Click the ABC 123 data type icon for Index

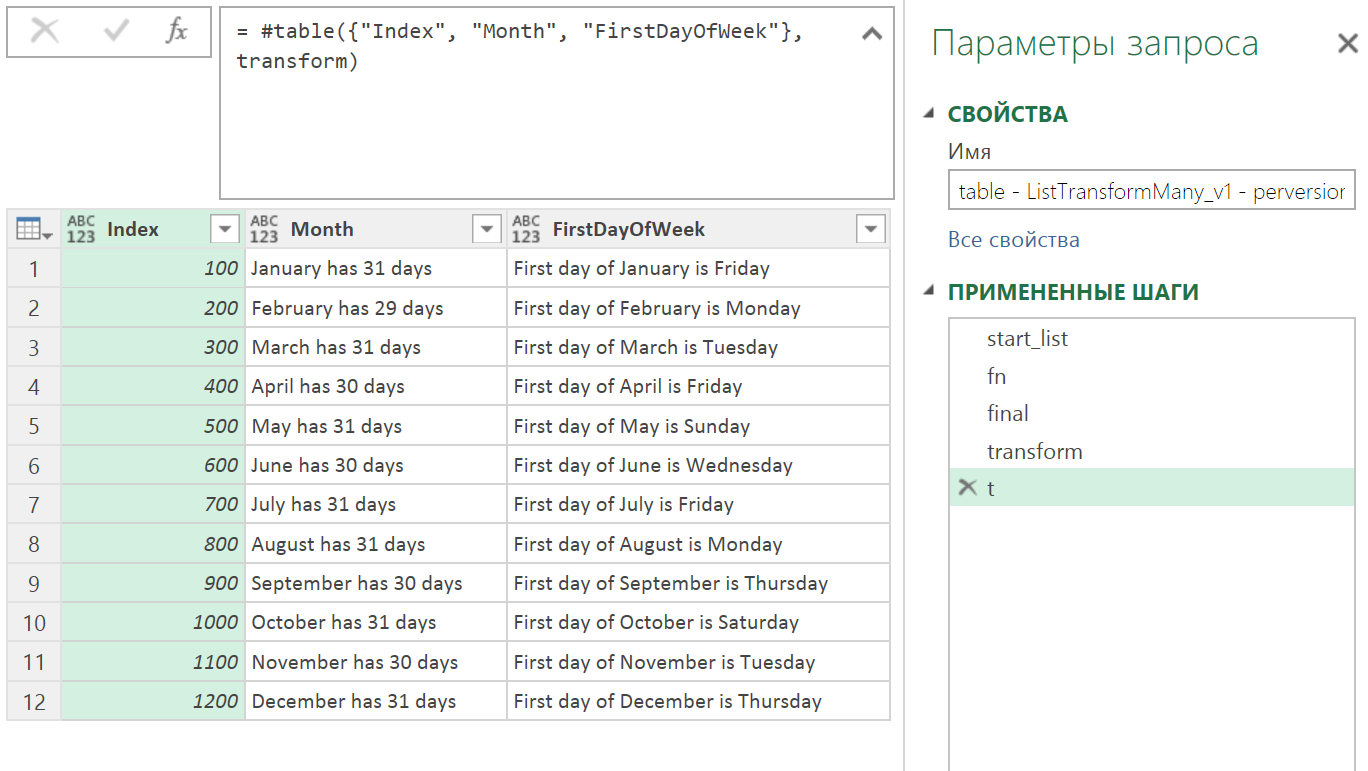pos(80,228)
